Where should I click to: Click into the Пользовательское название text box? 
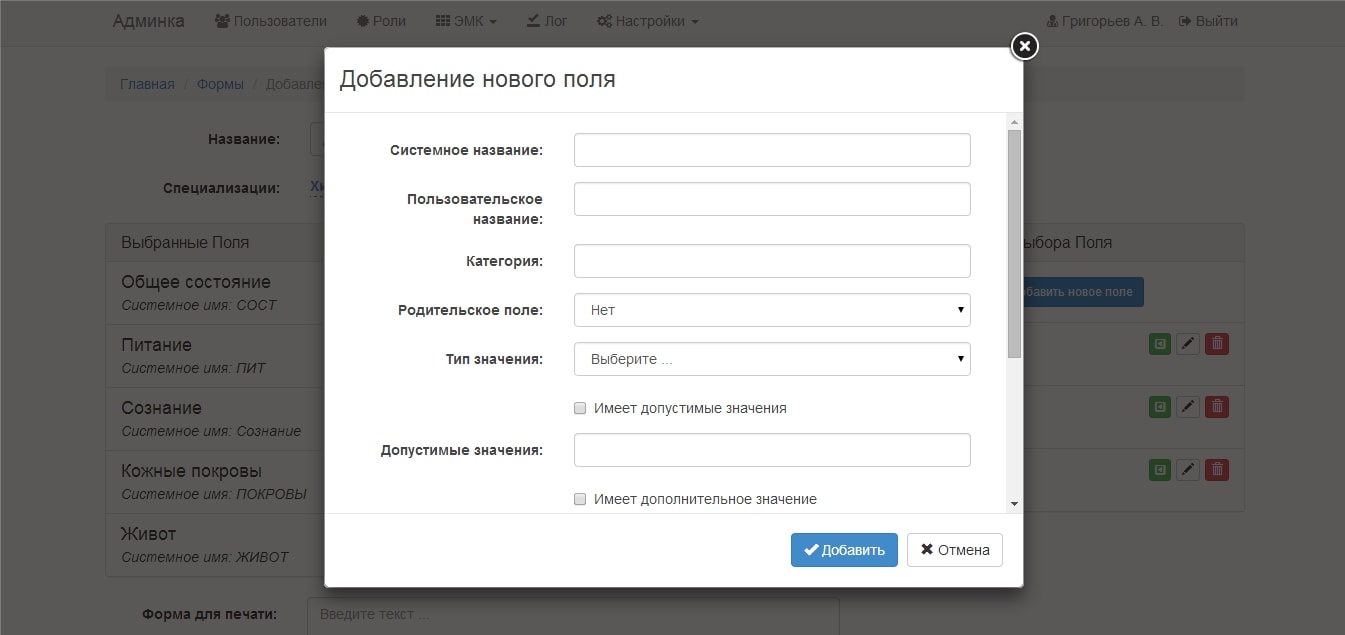click(772, 199)
